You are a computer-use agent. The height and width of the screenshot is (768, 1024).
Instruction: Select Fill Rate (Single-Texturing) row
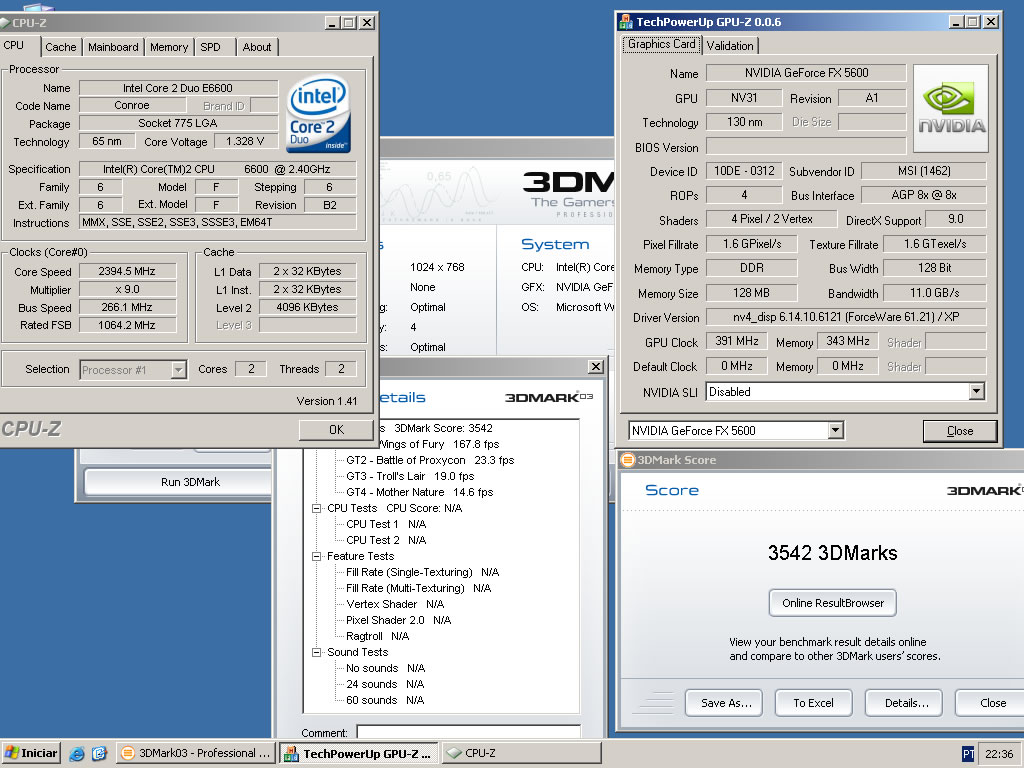(422, 573)
